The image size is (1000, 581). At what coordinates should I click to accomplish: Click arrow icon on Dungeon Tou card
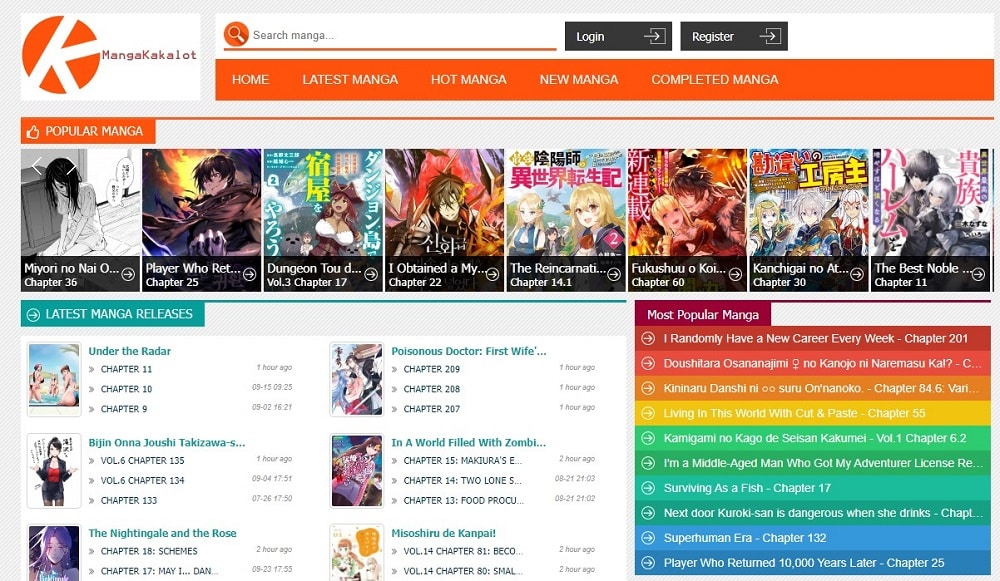click(x=371, y=274)
